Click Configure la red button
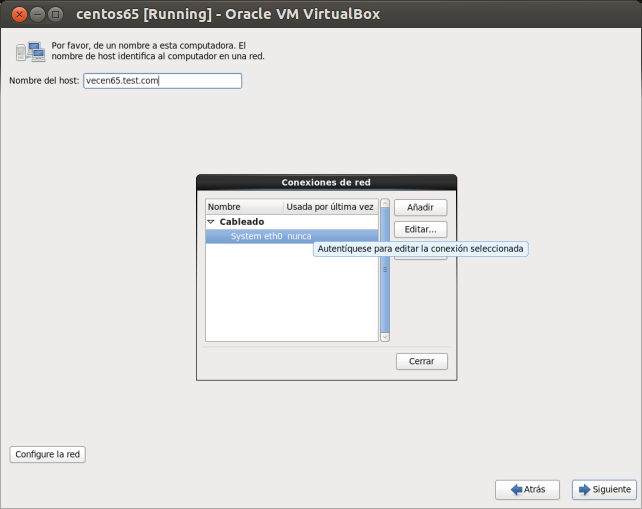 [x=47, y=454]
